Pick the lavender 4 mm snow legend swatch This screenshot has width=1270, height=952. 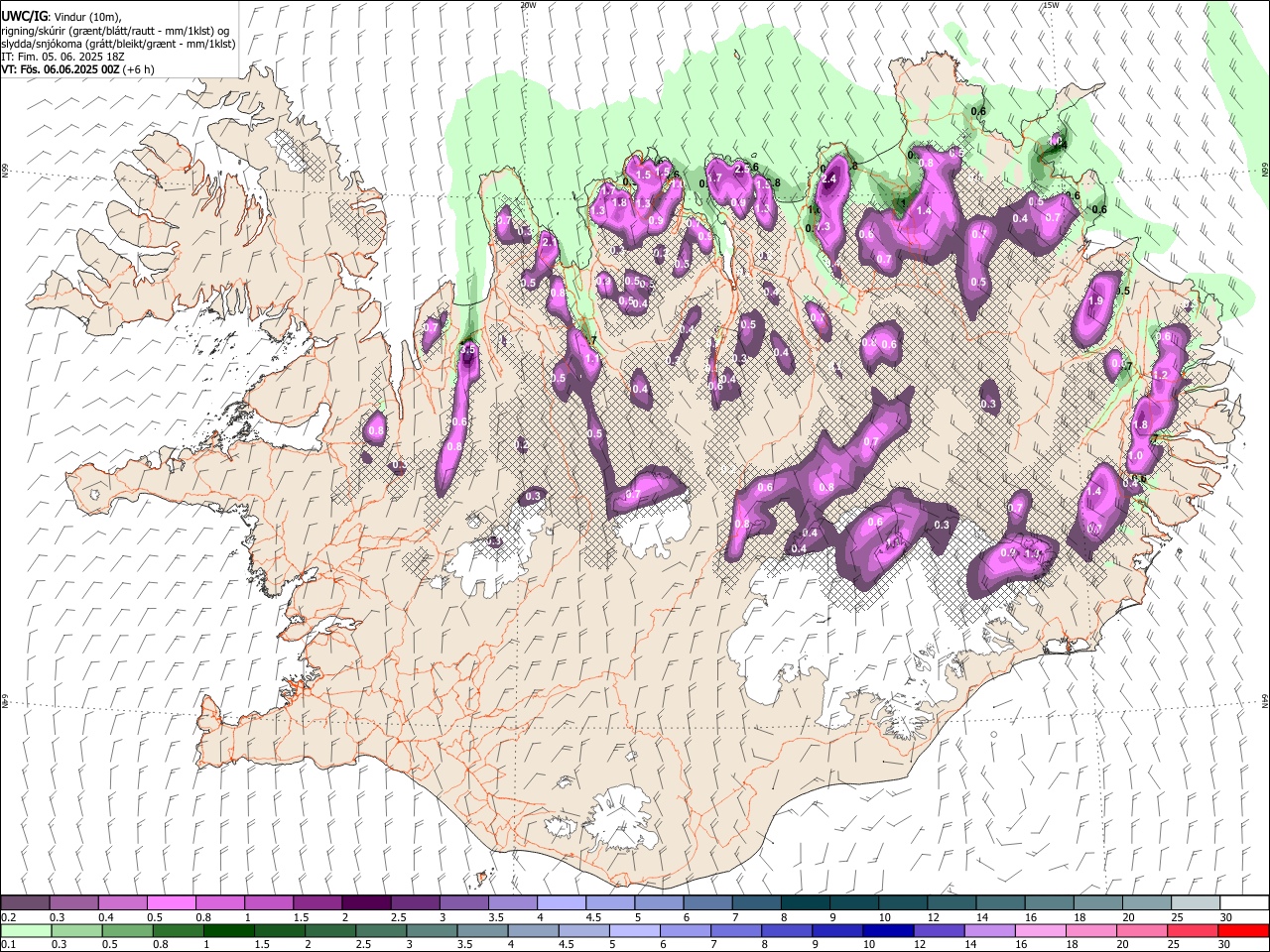[562, 902]
